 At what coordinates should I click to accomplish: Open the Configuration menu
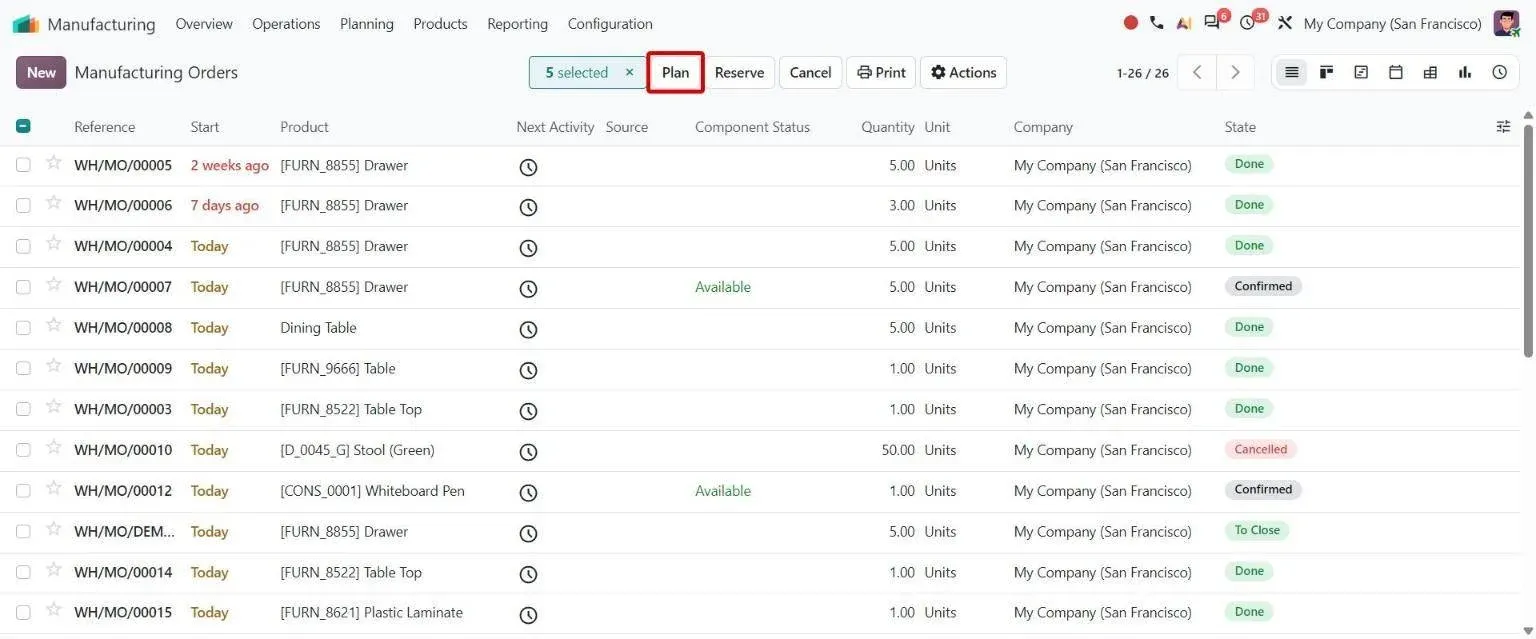pyautogui.click(x=610, y=23)
